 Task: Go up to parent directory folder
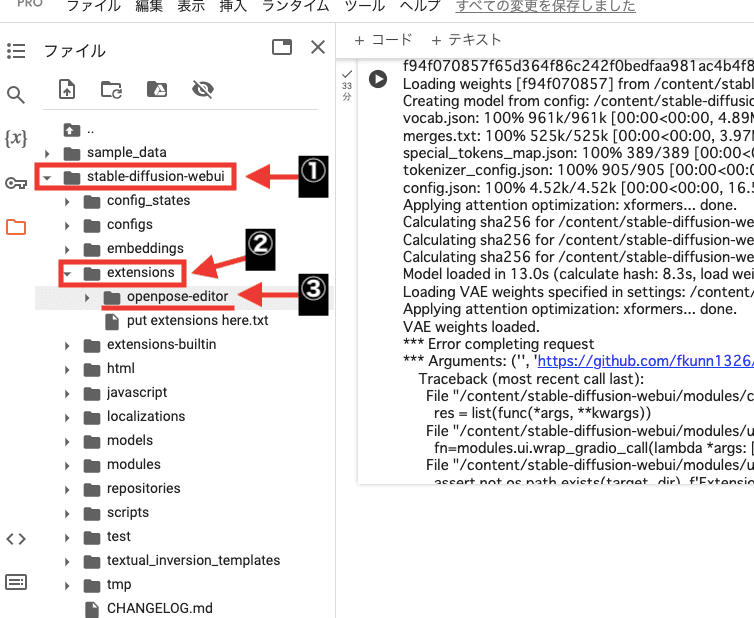pyautogui.click(x=72, y=130)
